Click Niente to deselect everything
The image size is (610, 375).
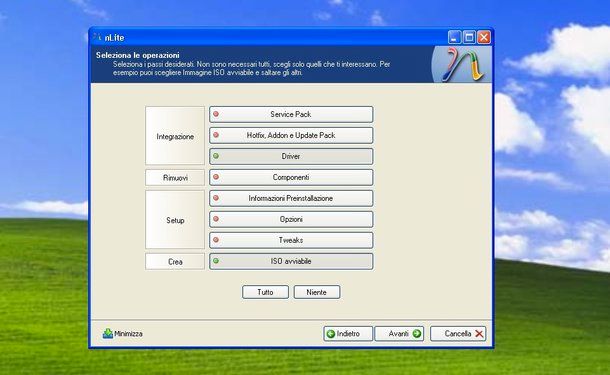tap(317, 292)
